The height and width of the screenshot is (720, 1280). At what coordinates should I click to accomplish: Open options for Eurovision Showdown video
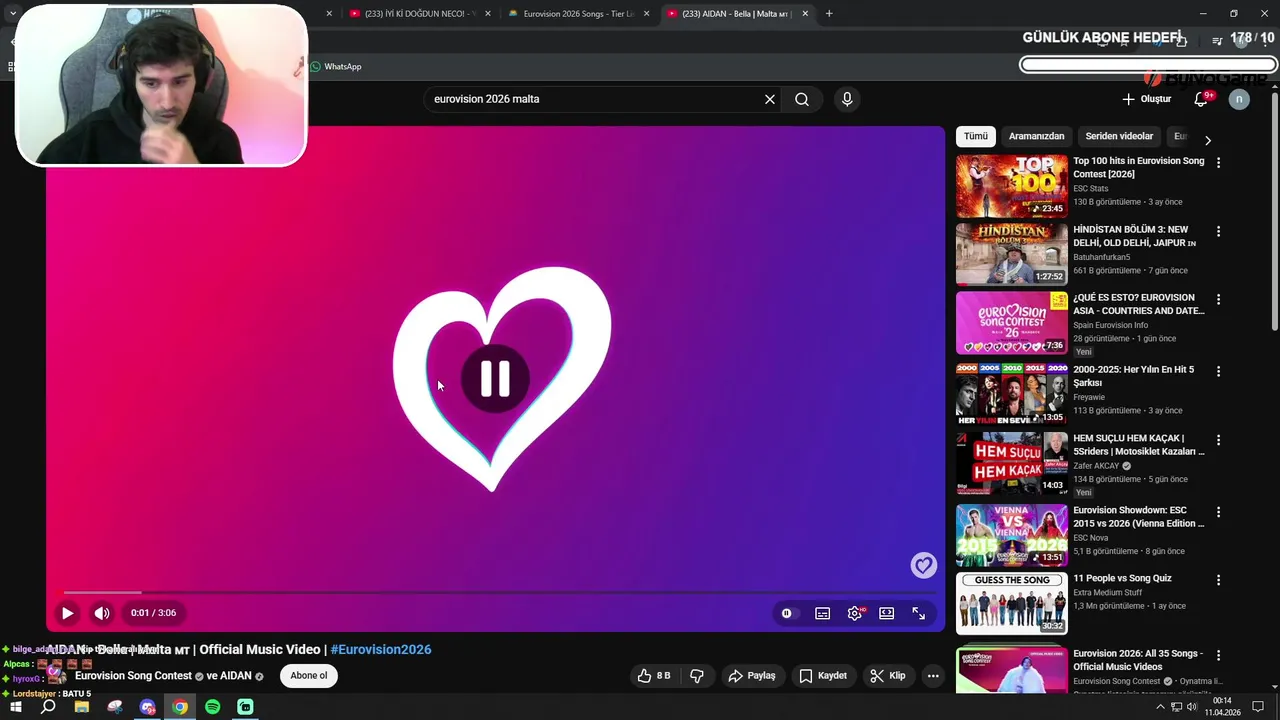tap(1218, 512)
